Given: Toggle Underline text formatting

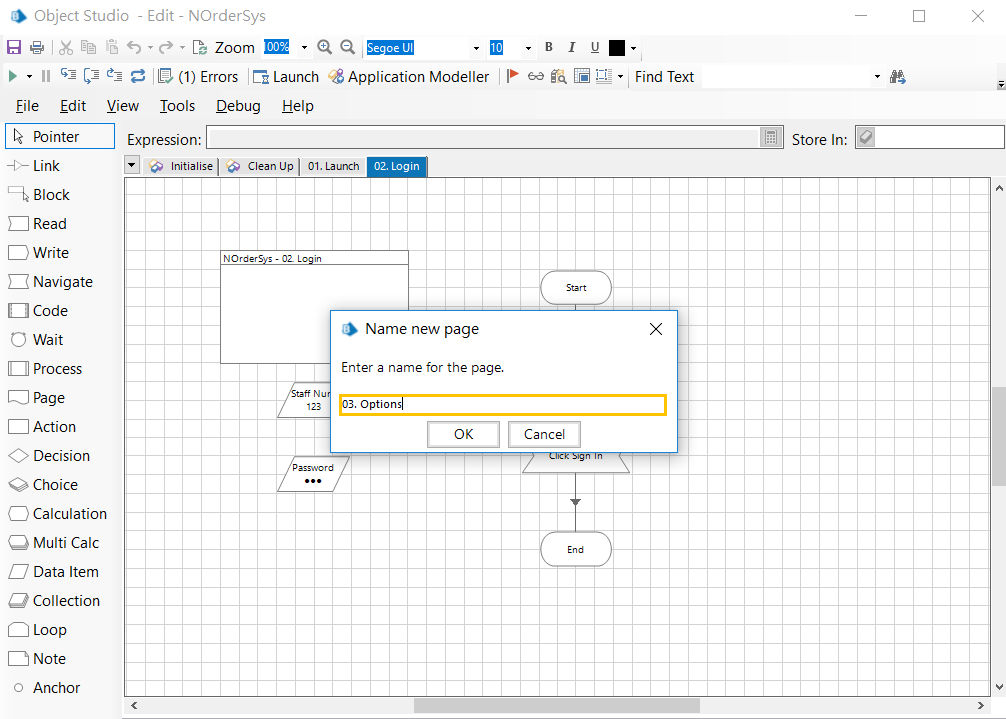Looking at the screenshot, I should click(x=595, y=47).
